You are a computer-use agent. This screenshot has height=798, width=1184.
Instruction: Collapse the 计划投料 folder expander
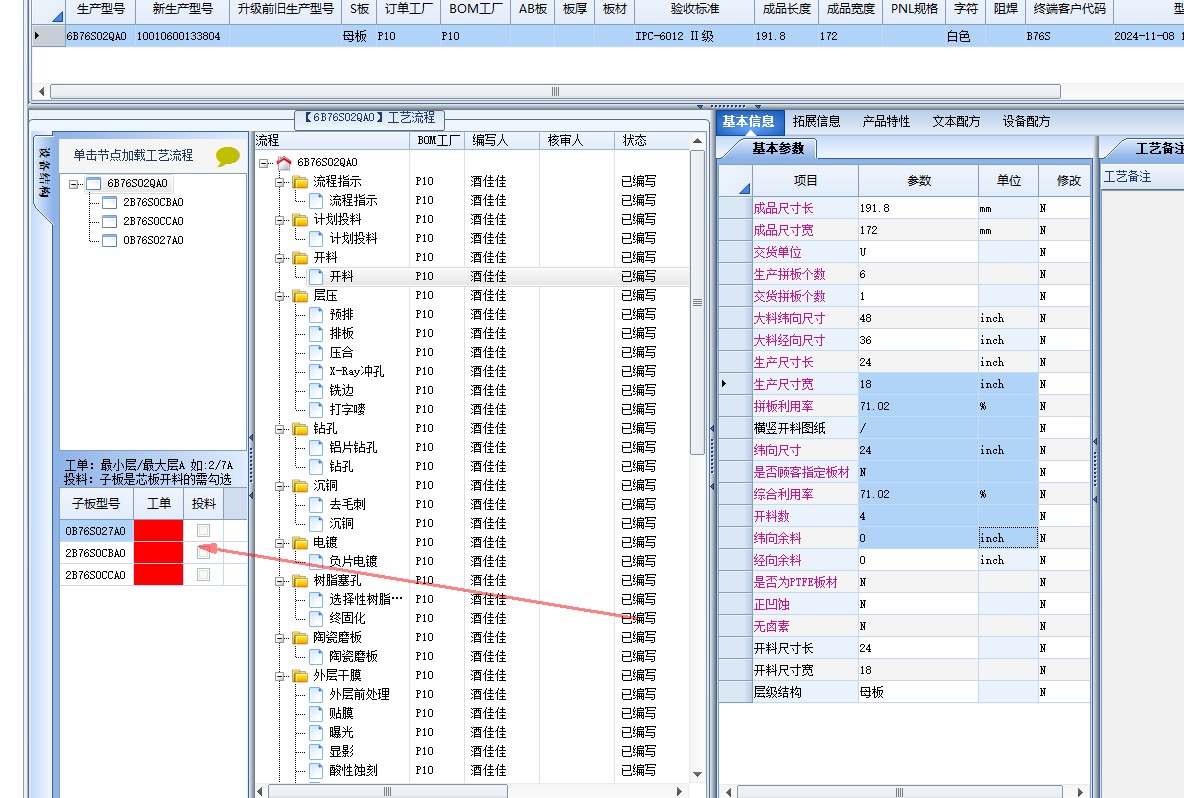pyautogui.click(x=280, y=220)
